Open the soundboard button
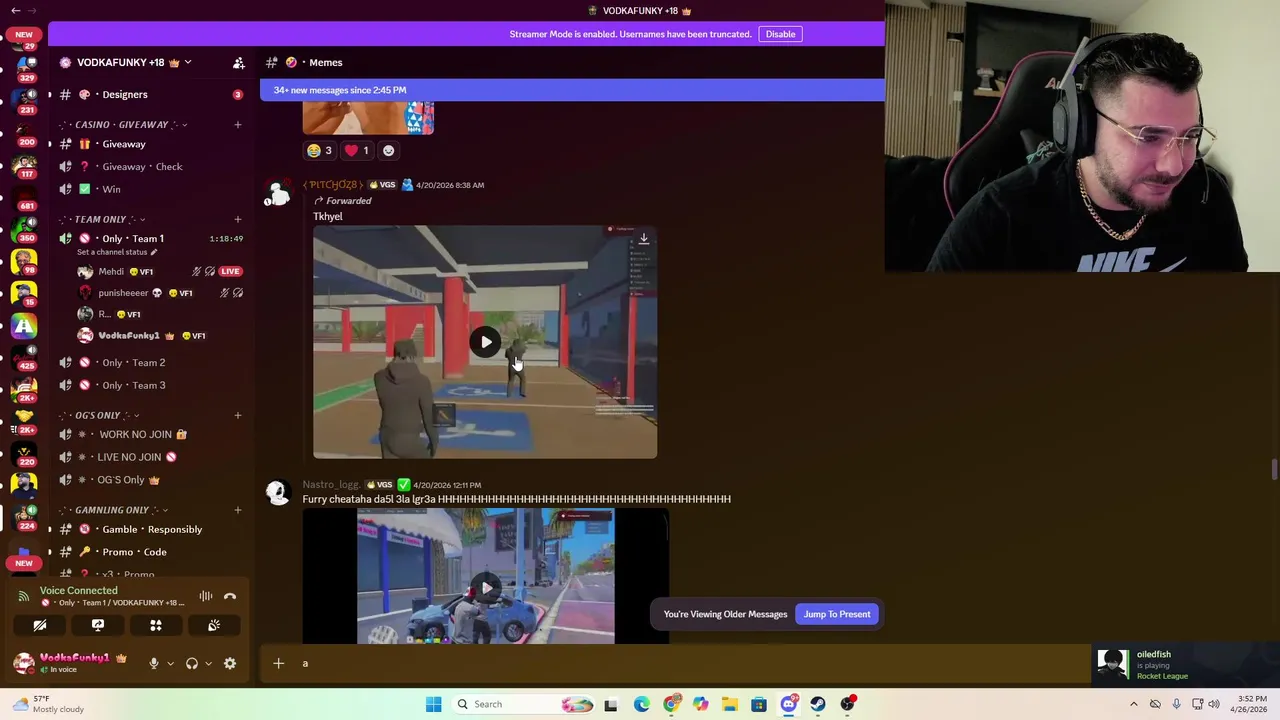Viewport: 1280px width, 720px height. 214,625
